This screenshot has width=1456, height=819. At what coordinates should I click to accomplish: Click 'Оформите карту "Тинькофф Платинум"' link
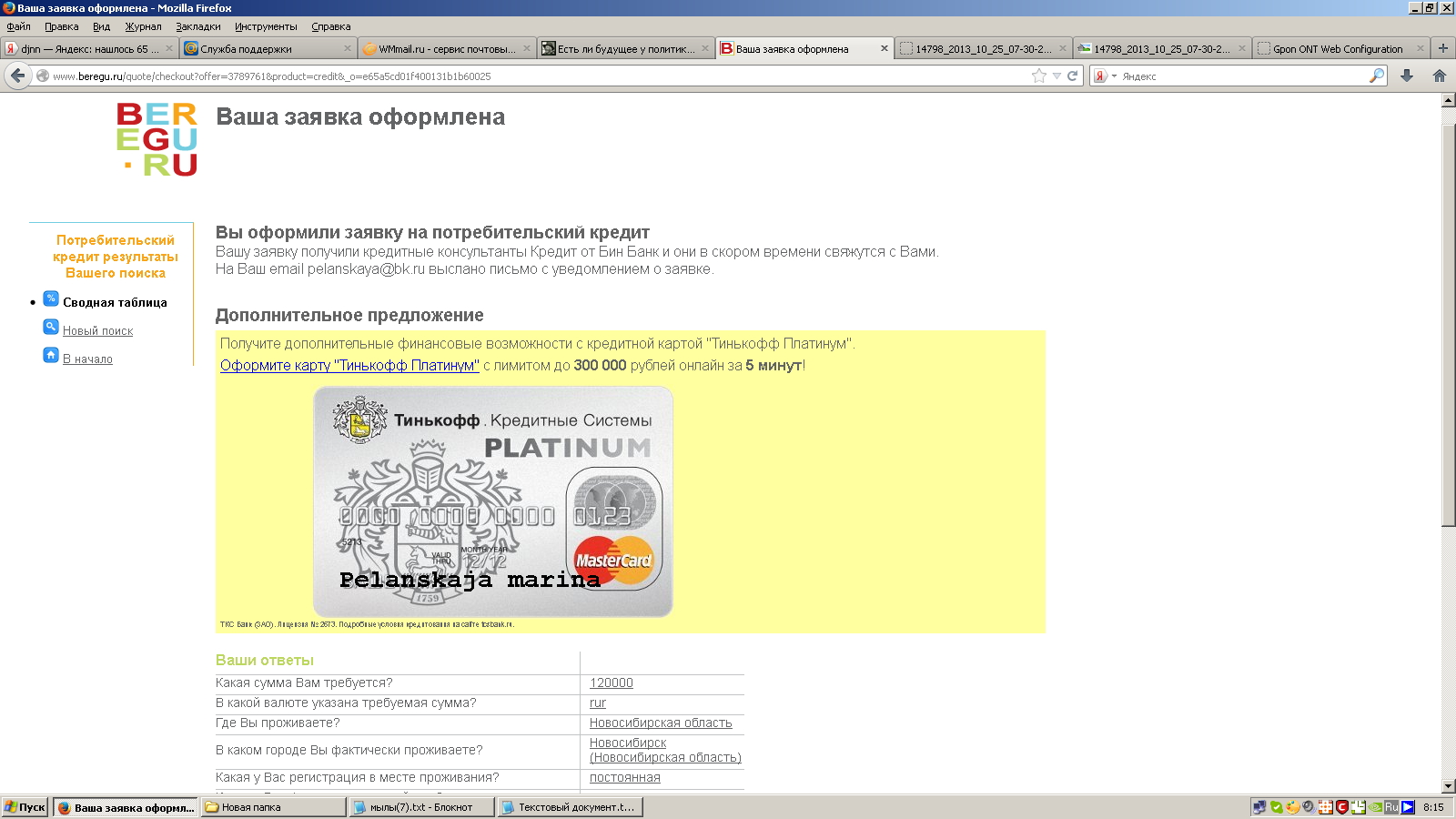pyautogui.click(x=349, y=365)
